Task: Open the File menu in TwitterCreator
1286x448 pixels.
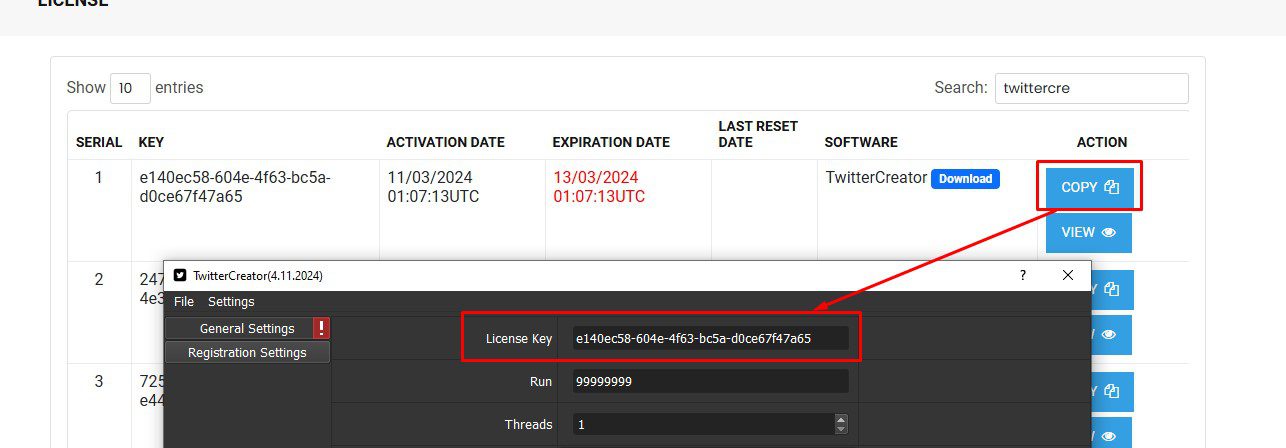Action: click(x=184, y=301)
